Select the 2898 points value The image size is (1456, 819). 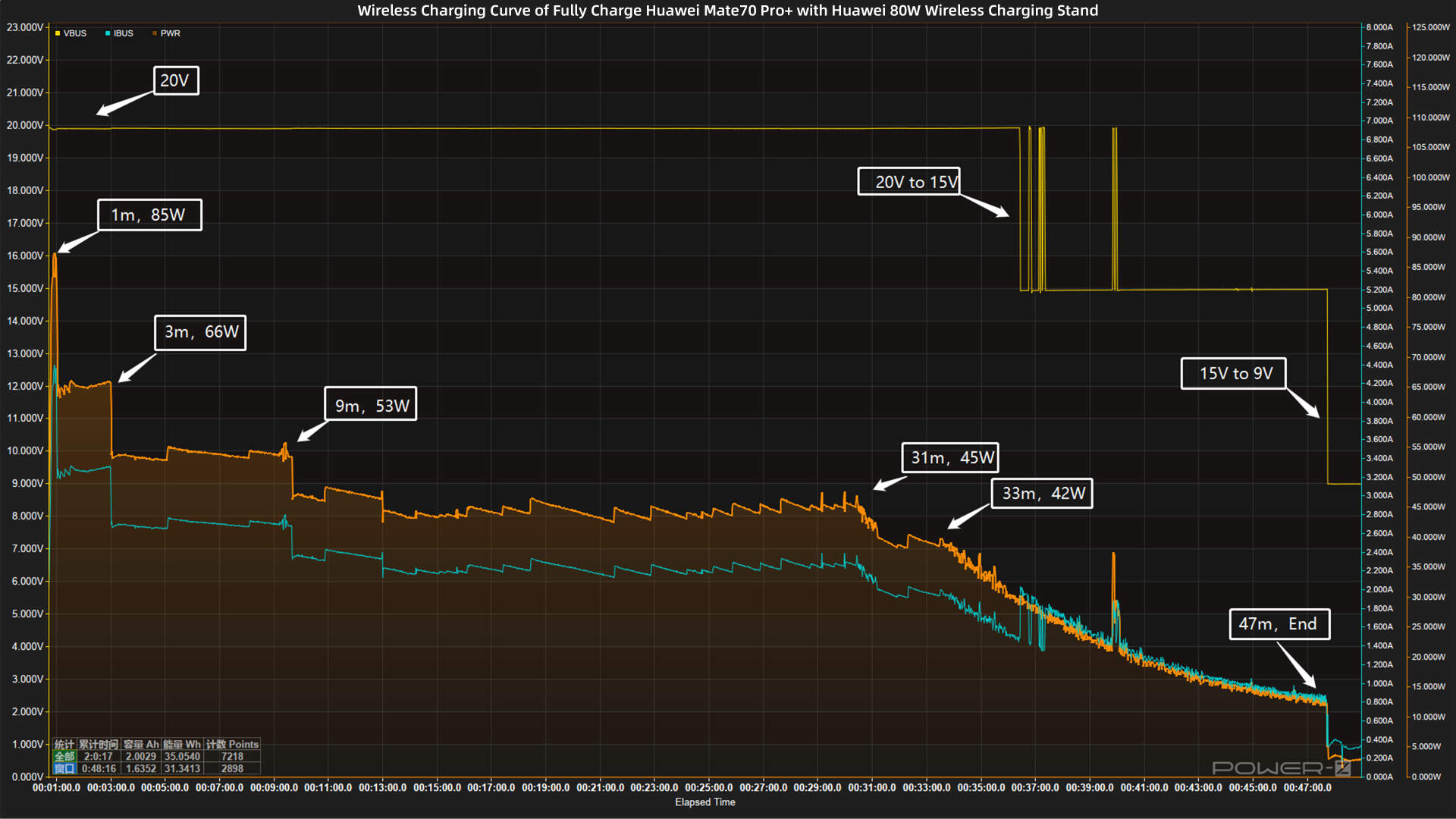[232, 768]
